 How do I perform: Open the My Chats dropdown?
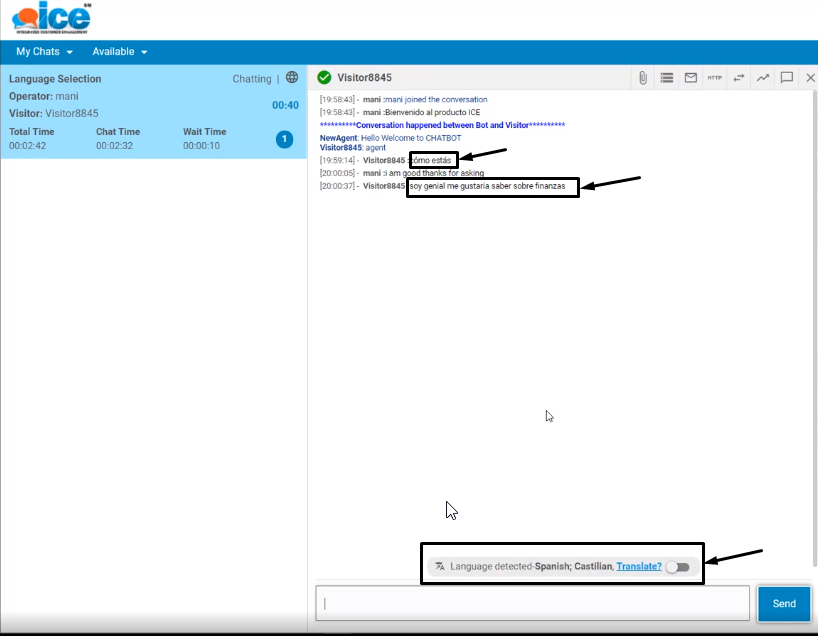click(44, 52)
